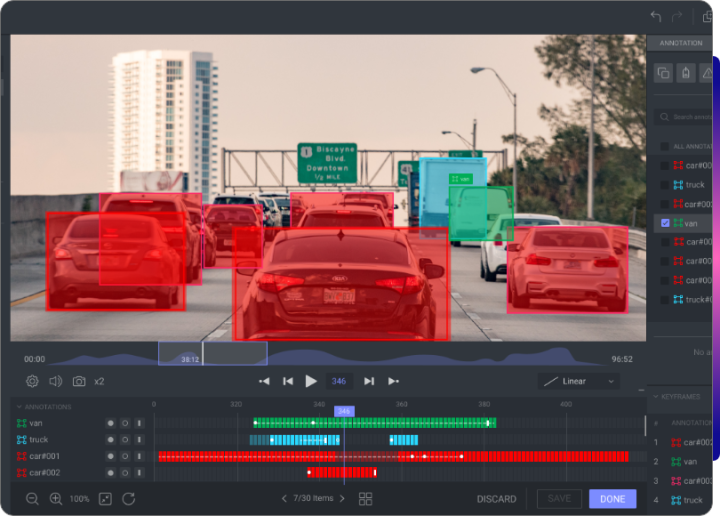Click the undo arrow icon
The image size is (720, 516).
click(x=656, y=17)
